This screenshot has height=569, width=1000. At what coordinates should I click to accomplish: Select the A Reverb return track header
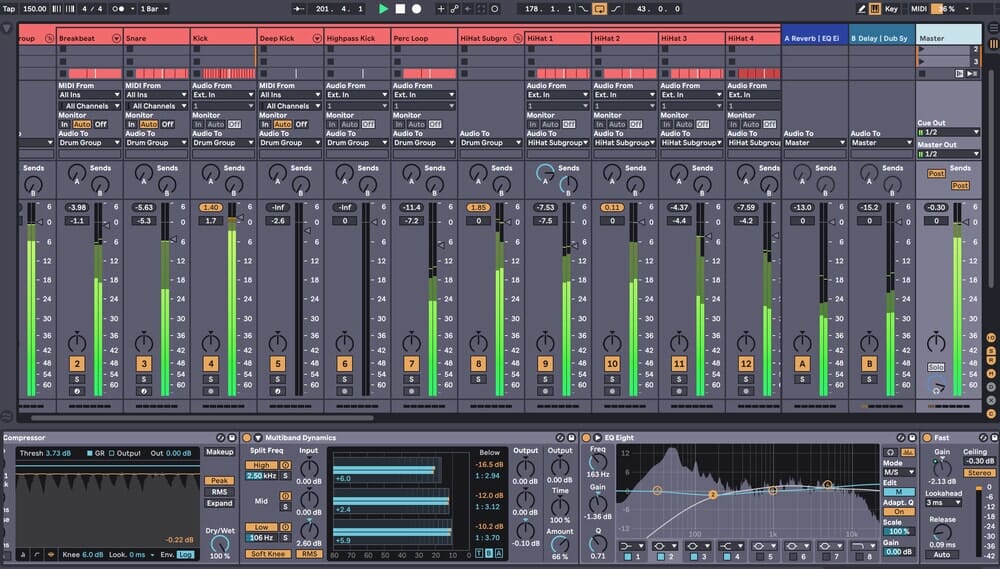(x=814, y=37)
